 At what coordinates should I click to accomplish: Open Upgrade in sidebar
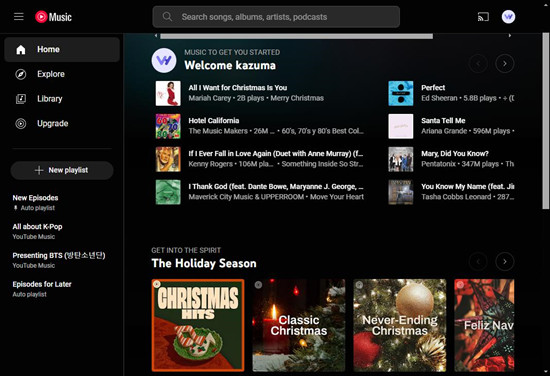click(62, 123)
